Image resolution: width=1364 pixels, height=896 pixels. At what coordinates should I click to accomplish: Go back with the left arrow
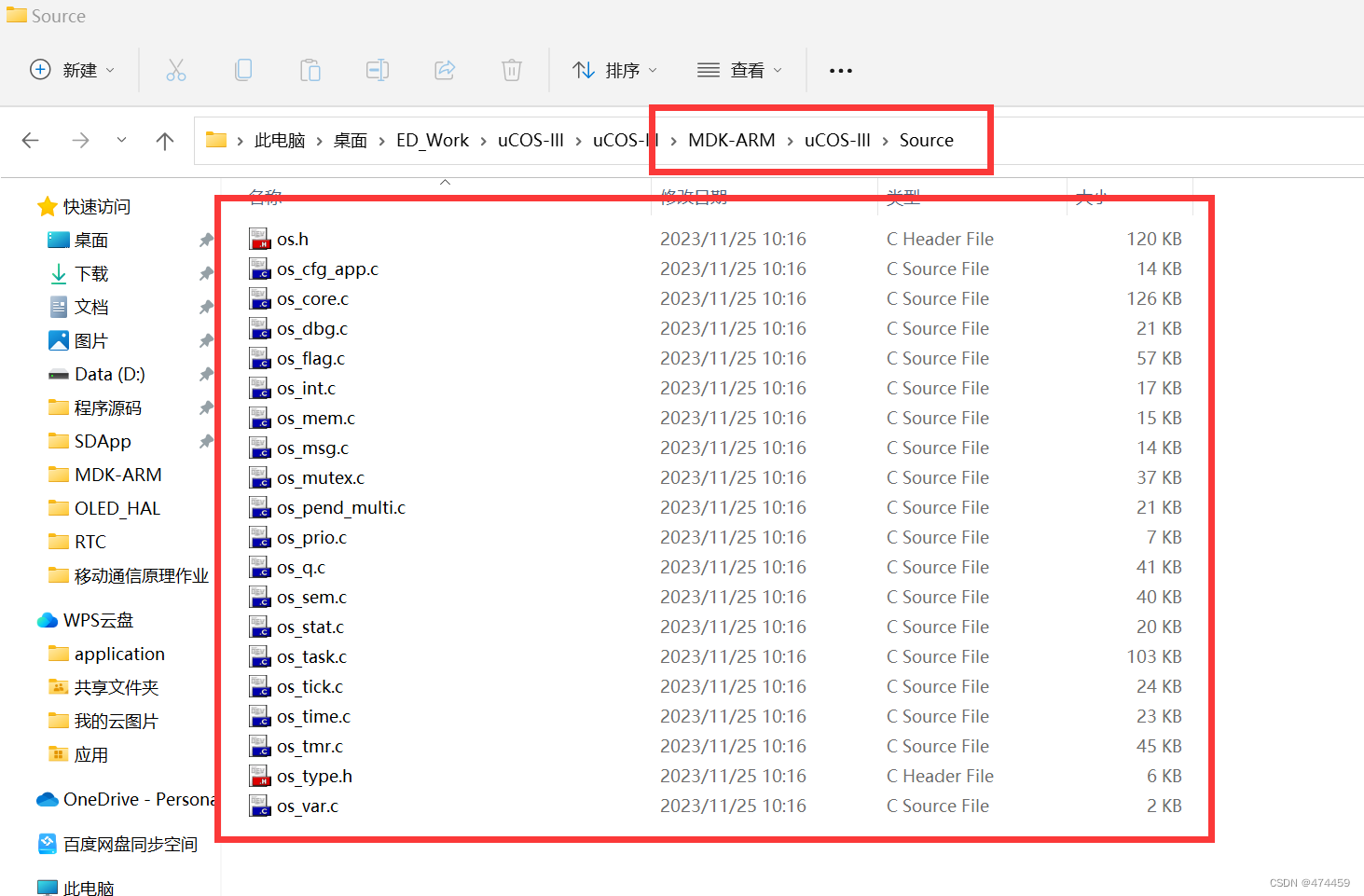click(31, 141)
